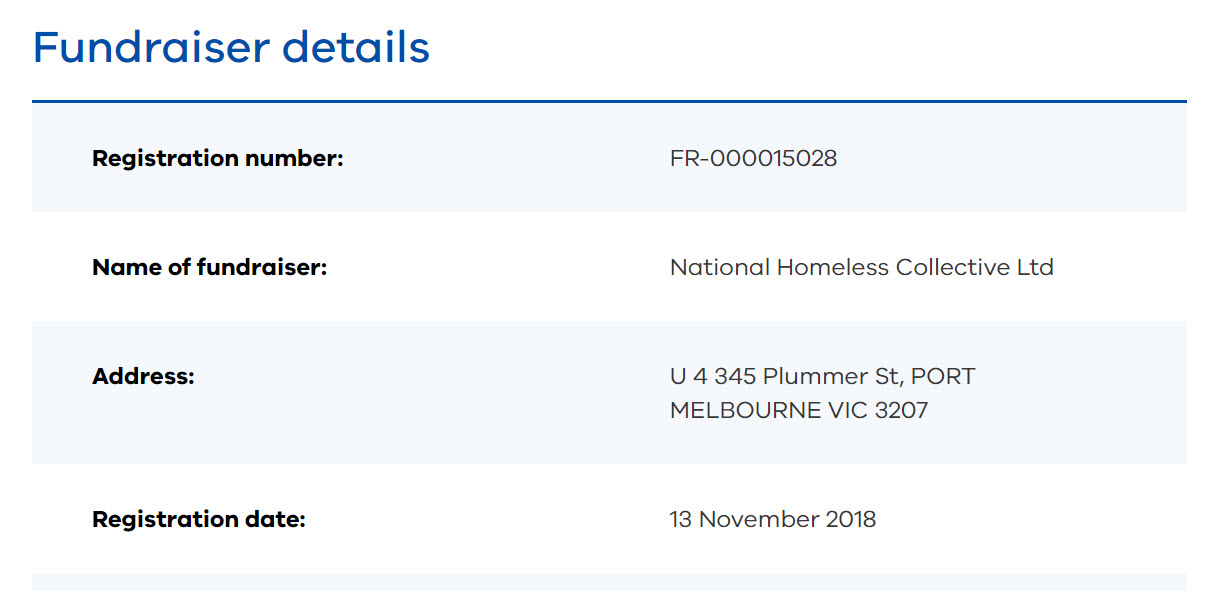
Task: Click the Fundraiser details heading
Action: [231, 47]
